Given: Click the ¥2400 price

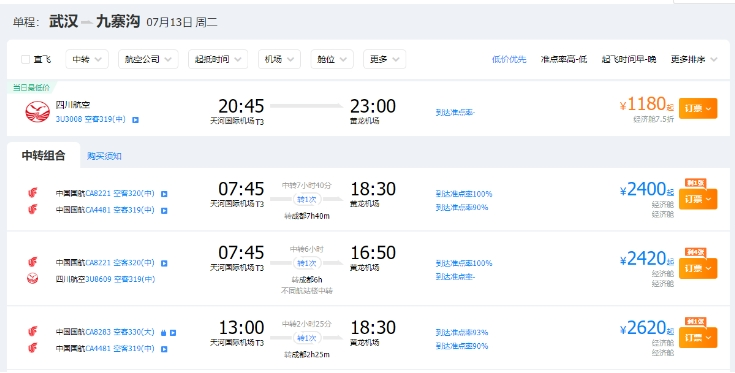Looking at the screenshot, I should tap(646, 189).
